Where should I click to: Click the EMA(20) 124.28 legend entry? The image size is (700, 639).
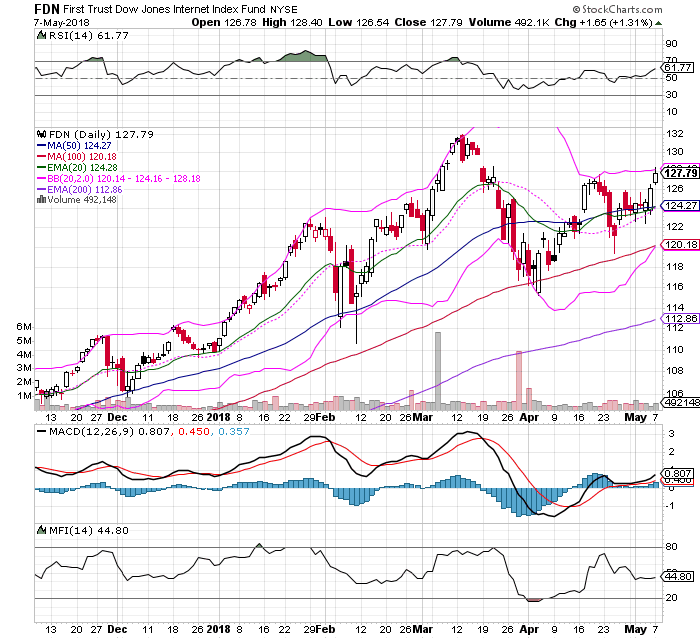77,167
